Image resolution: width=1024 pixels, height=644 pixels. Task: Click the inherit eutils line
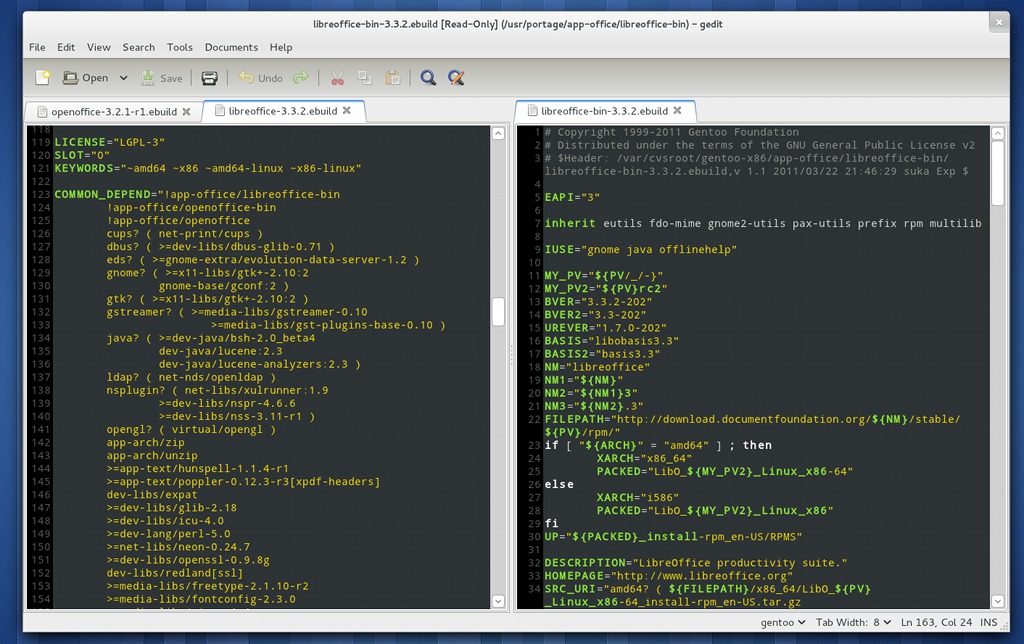pos(763,223)
